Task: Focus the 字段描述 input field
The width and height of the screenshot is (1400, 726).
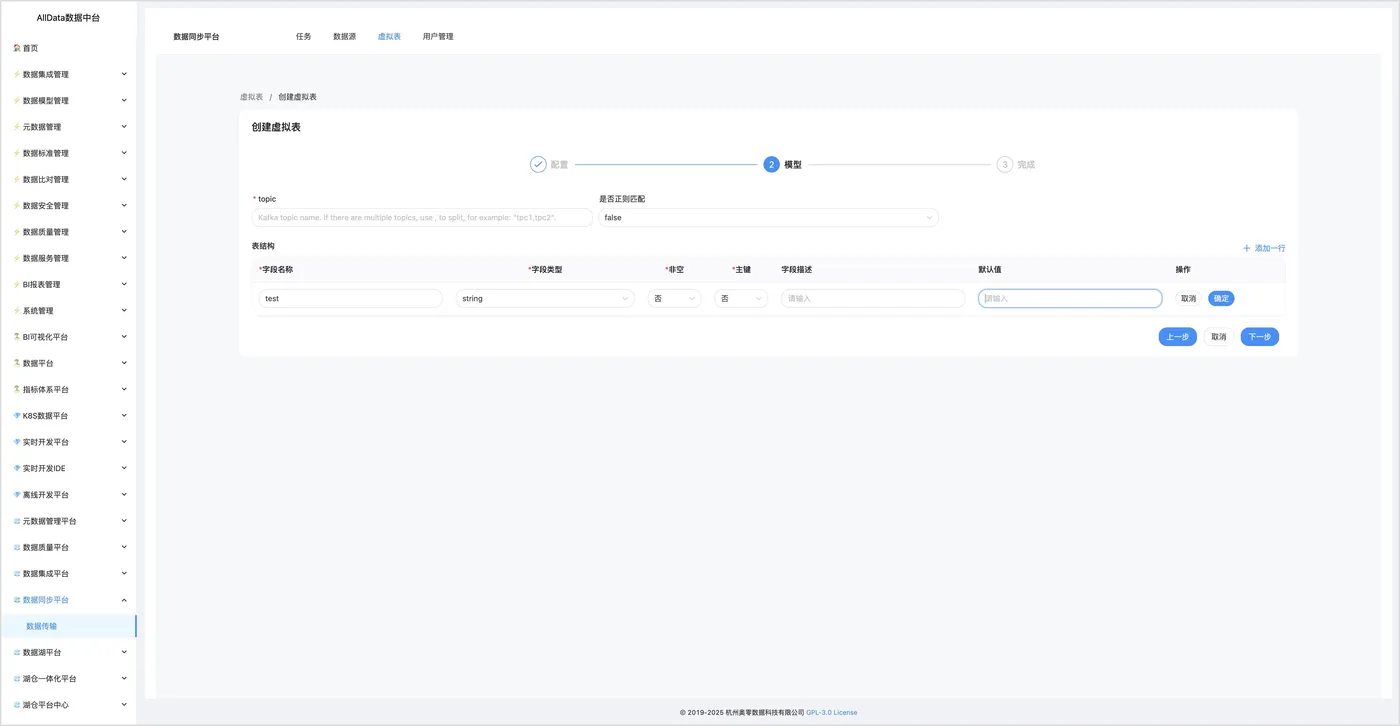Action: pyautogui.click(x=873, y=298)
